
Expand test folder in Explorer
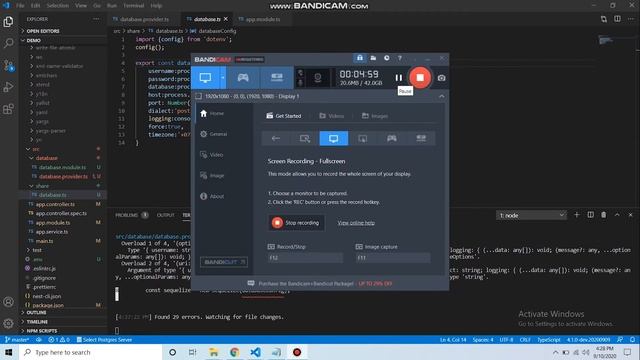coord(63,250)
